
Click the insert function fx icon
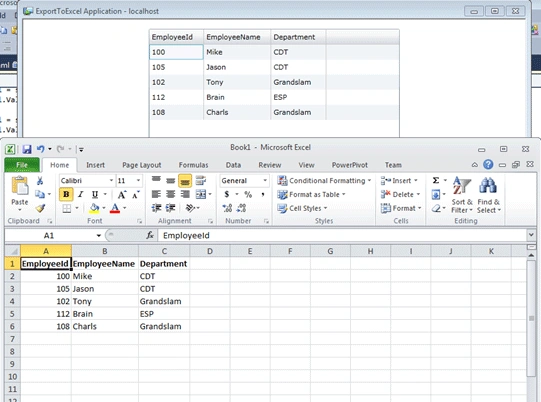pos(150,235)
